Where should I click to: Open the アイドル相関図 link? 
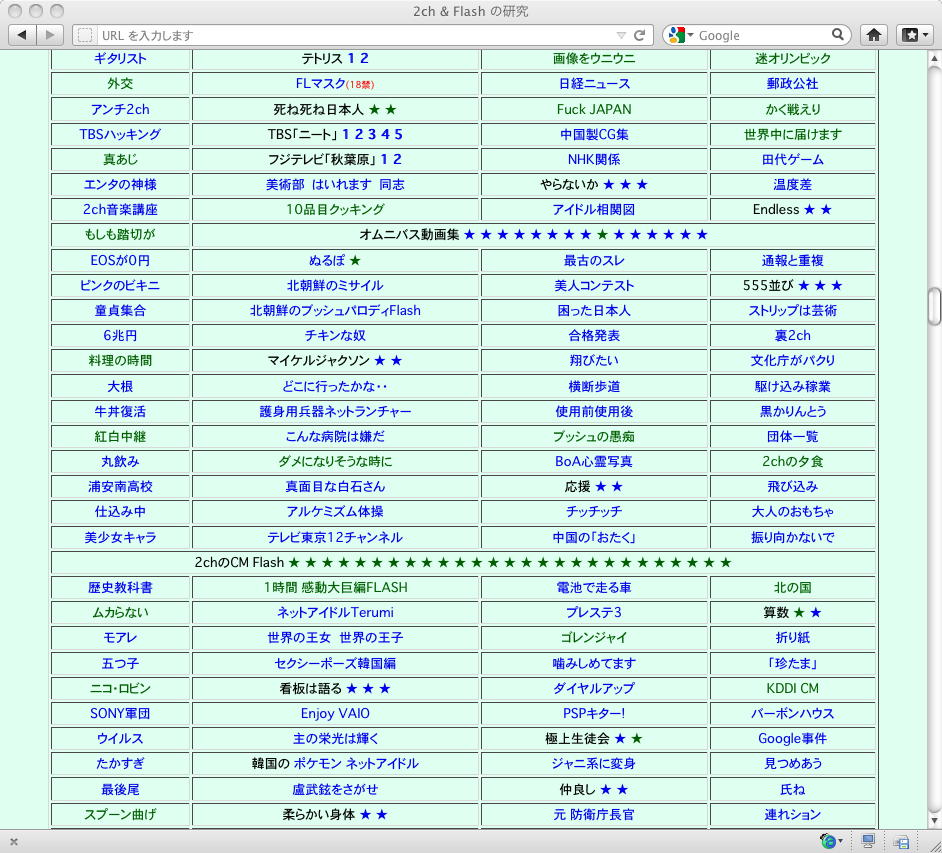594,209
